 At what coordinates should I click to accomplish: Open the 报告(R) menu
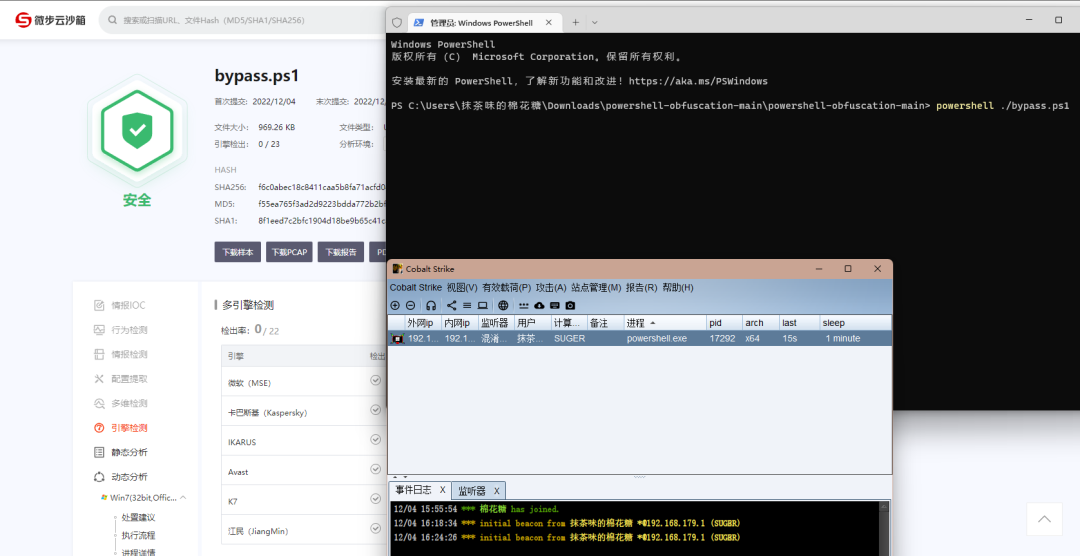(641, 287)
